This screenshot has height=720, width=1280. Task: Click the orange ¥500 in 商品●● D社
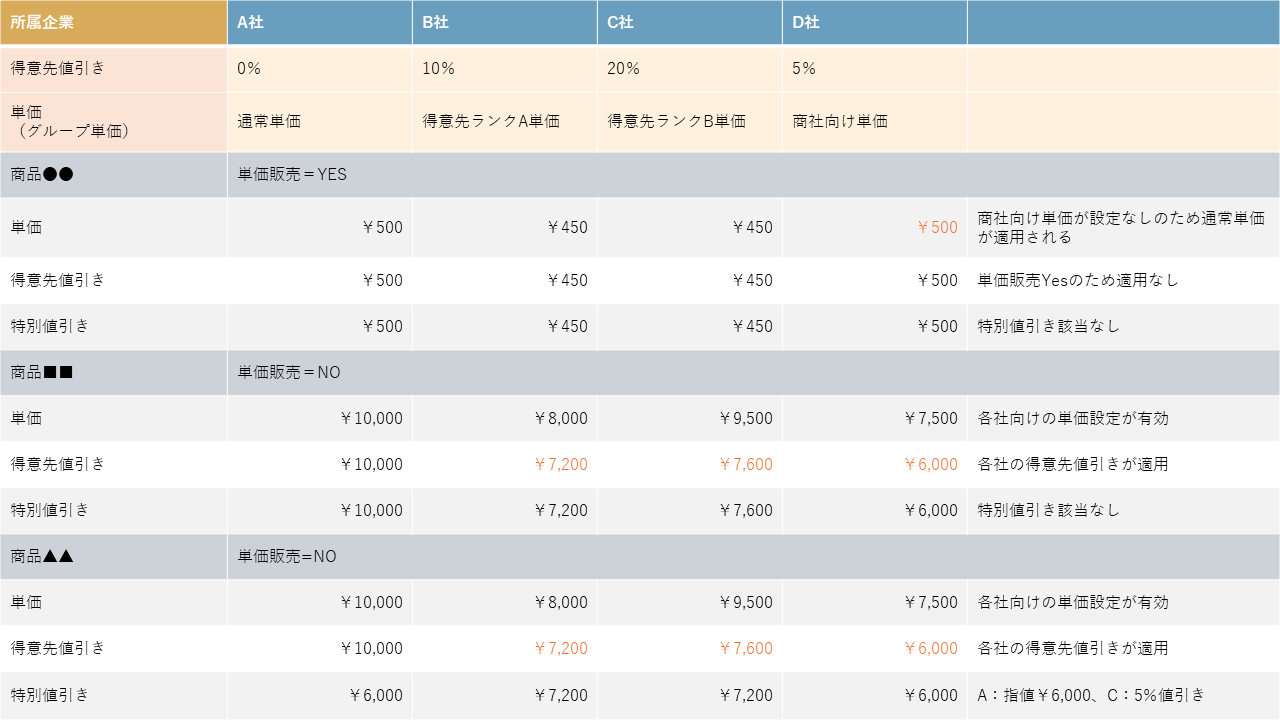tap(937, 227)
